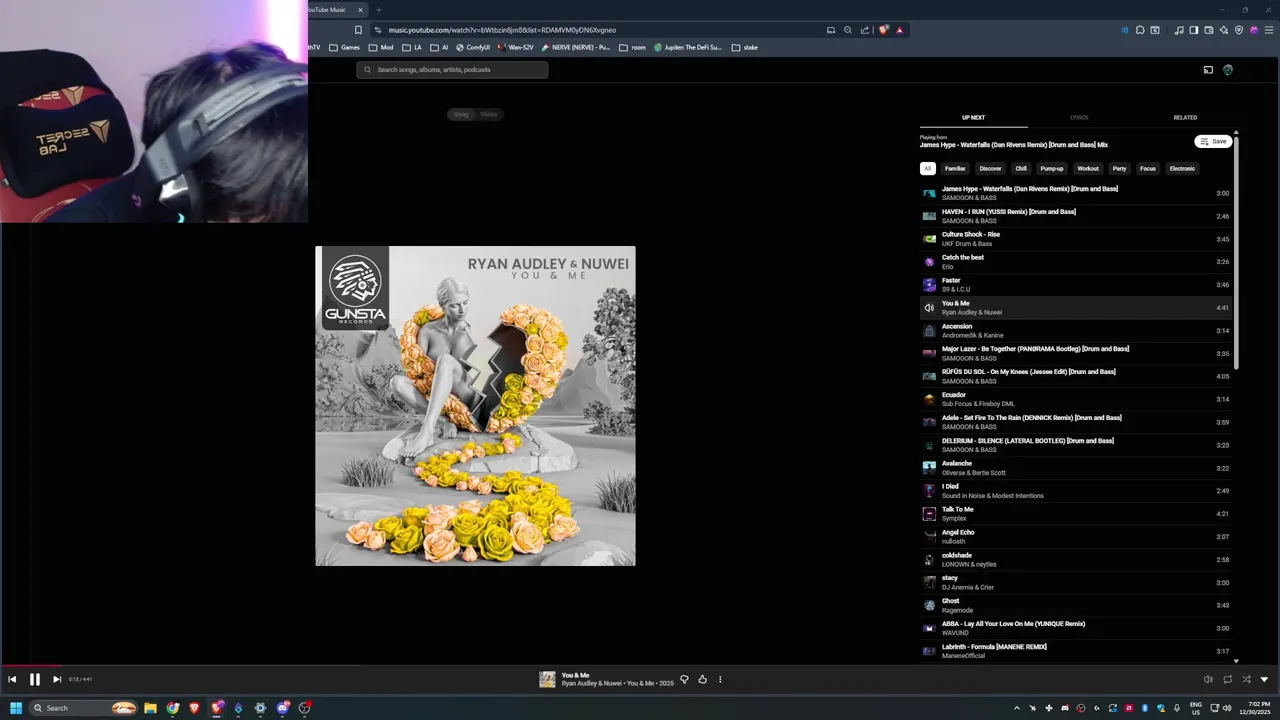The height and width of the screenshot is (720, 1280).
Task: Click the song progress bar
Action: tap(640, 665)
